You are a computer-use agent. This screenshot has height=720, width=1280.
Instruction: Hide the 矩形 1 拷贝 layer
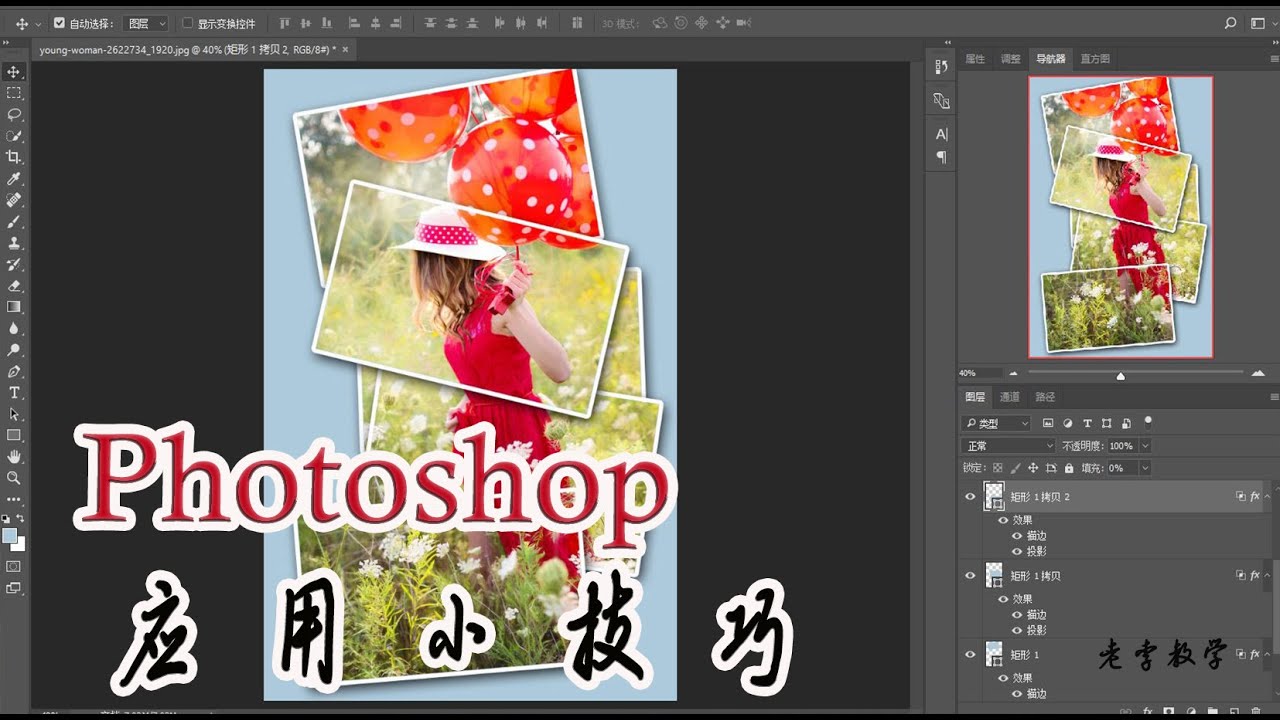[x=969, y=576]
